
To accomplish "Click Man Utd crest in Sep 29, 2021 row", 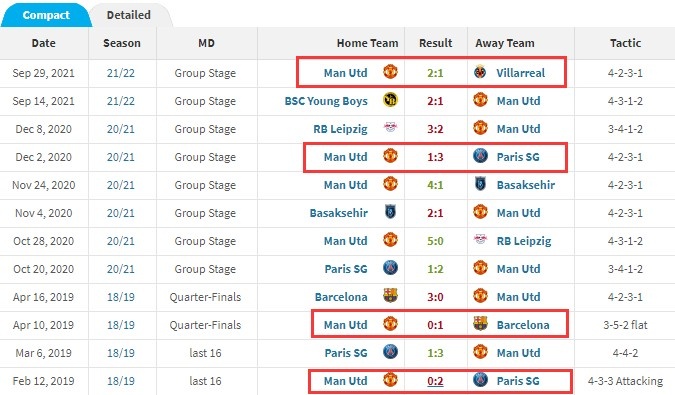I will click(x=390, y=71).
